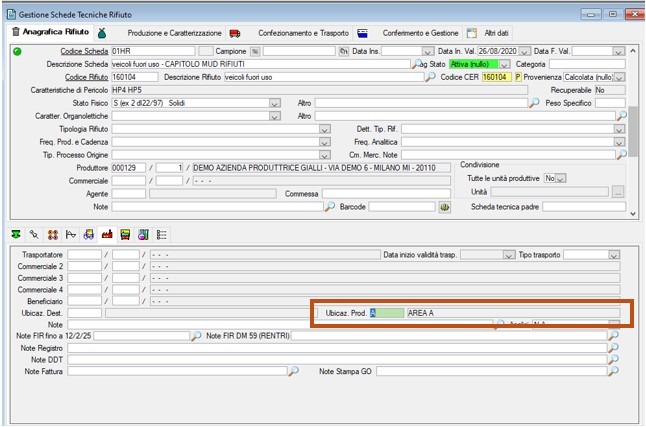Click the Descrizione Scheda text field
The image size is (646, 427).
click(260, 64)
